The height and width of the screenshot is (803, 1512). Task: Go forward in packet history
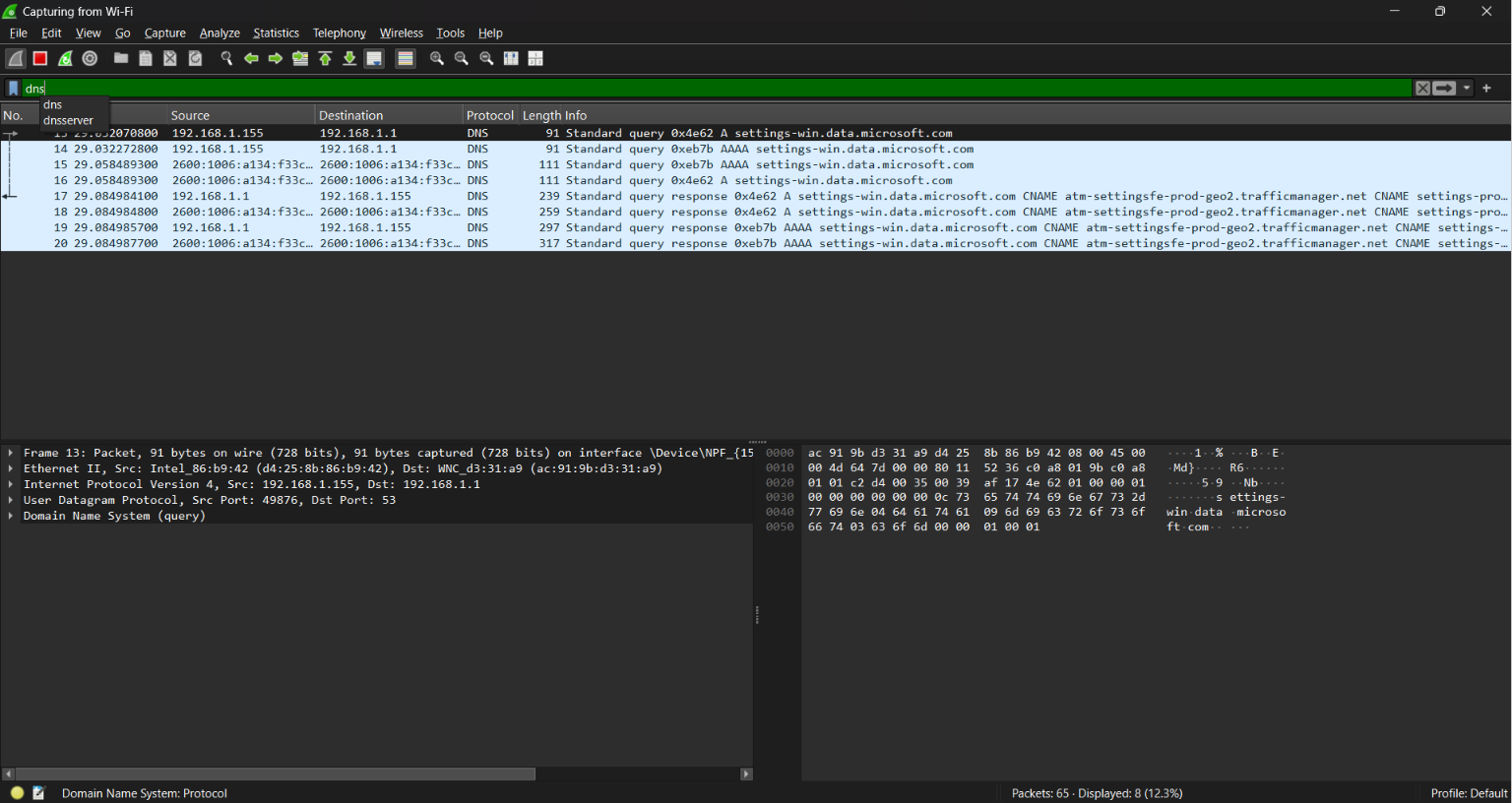click(276, 59)
